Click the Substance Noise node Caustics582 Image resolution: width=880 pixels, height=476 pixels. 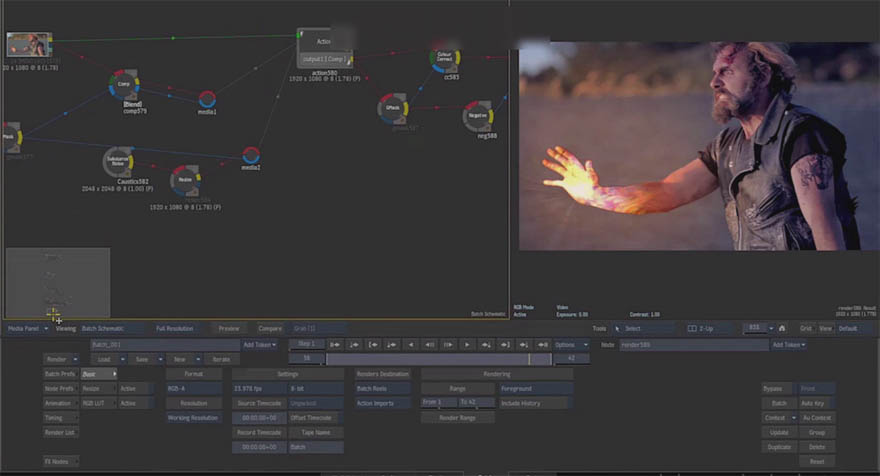pos(118,162)
